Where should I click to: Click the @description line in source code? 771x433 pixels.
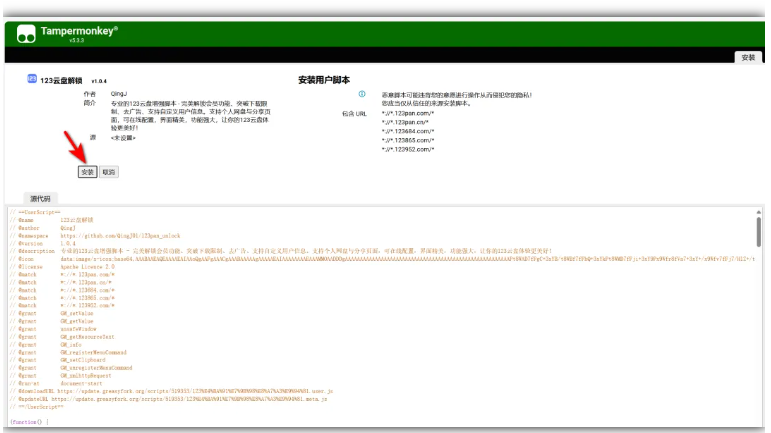point(281,251)
